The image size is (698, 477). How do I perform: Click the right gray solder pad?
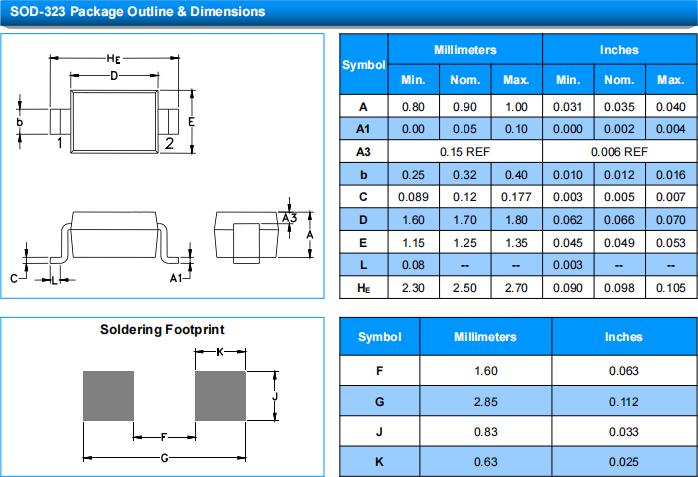coord(220,396)
